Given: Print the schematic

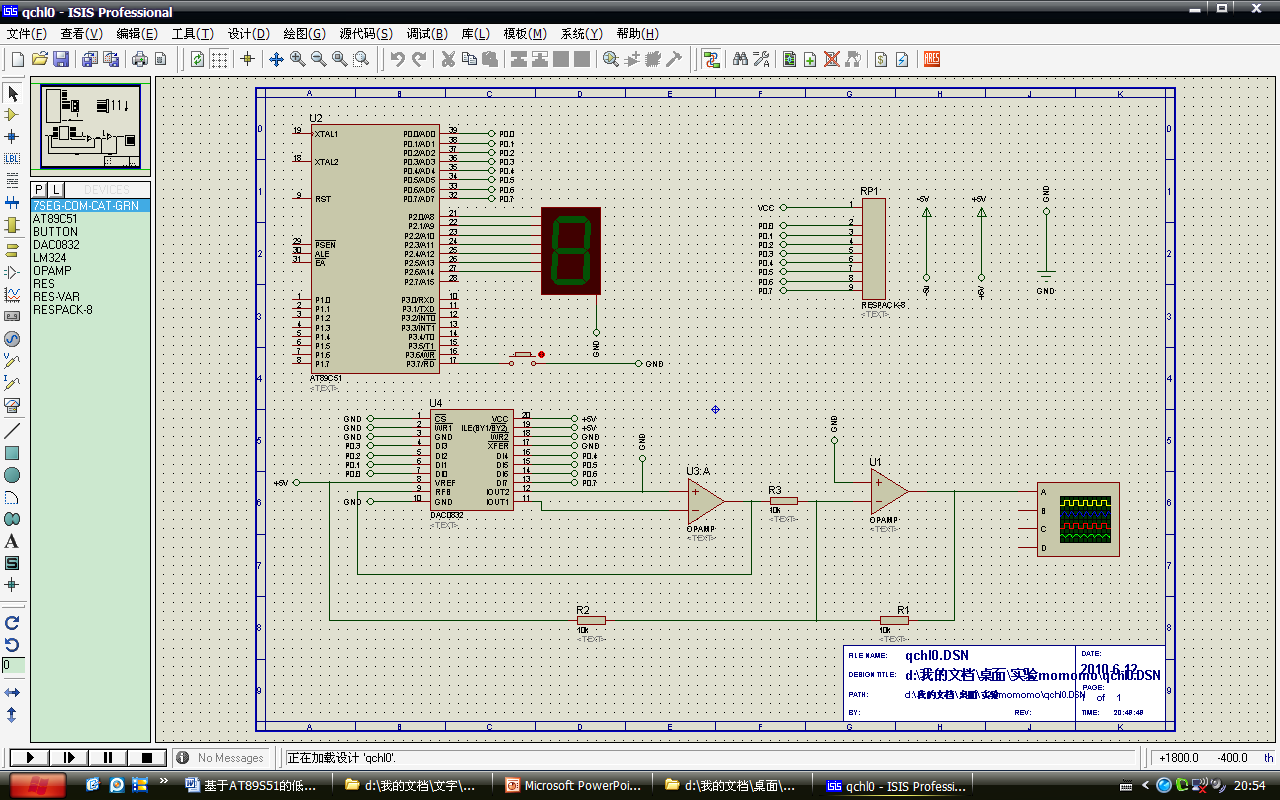Looking at the screenshot, I should 140,59.
